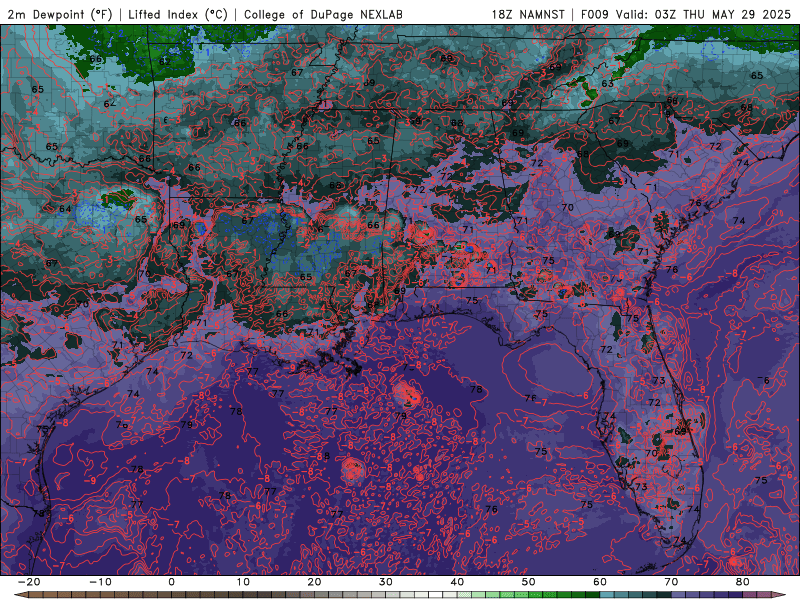The width and height of the screenshot is (800, 600).
Task: Click the 10 label on color scale
Action: click(x=243, y=582)
